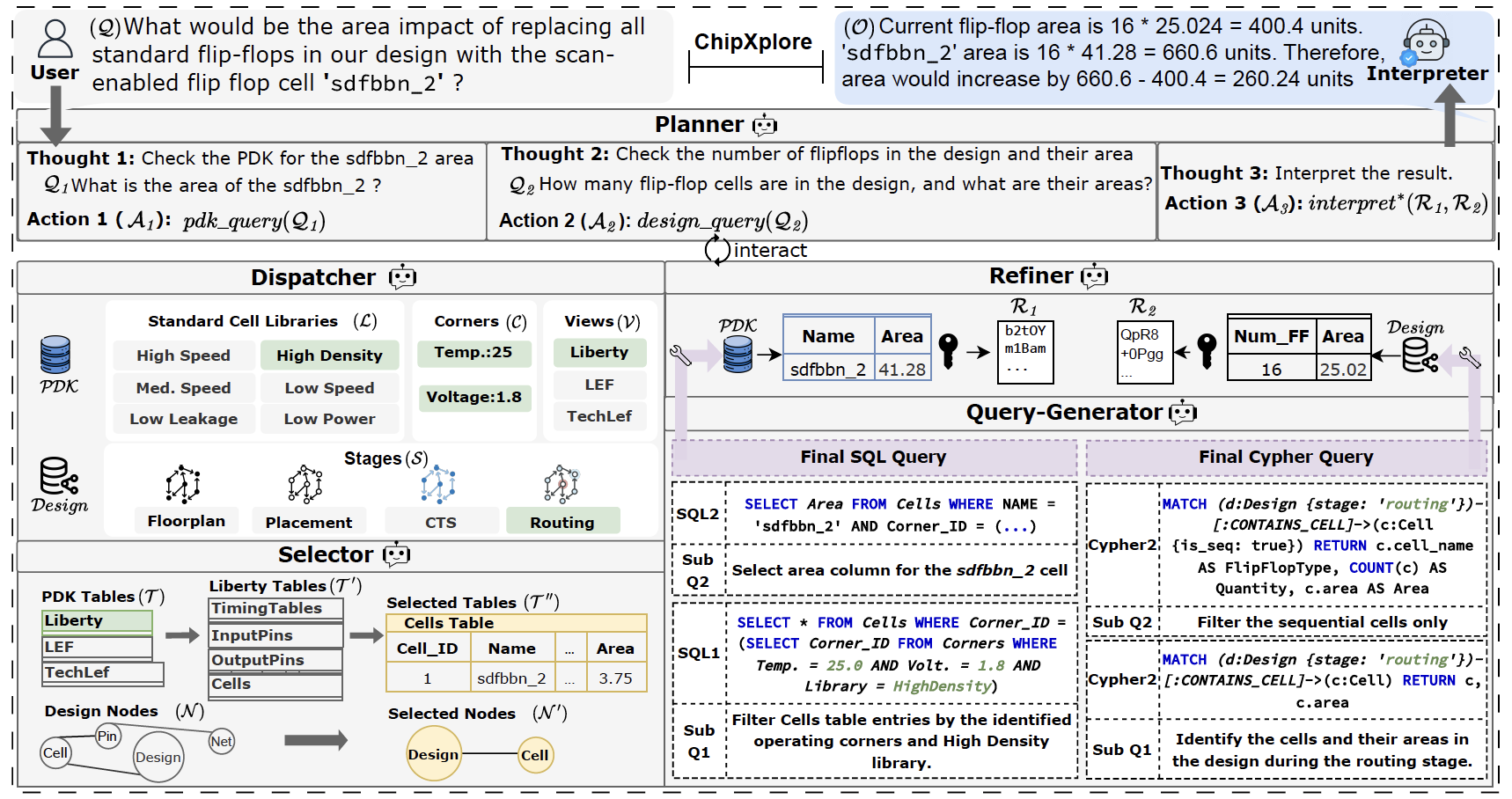Click the ChipXplore title

pyautogui.click(x=753, y=42)
